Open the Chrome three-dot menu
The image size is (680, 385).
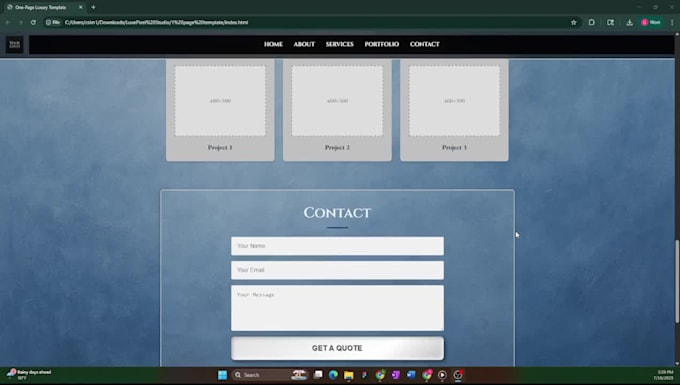pyautogui.click(x=672, y=22)
